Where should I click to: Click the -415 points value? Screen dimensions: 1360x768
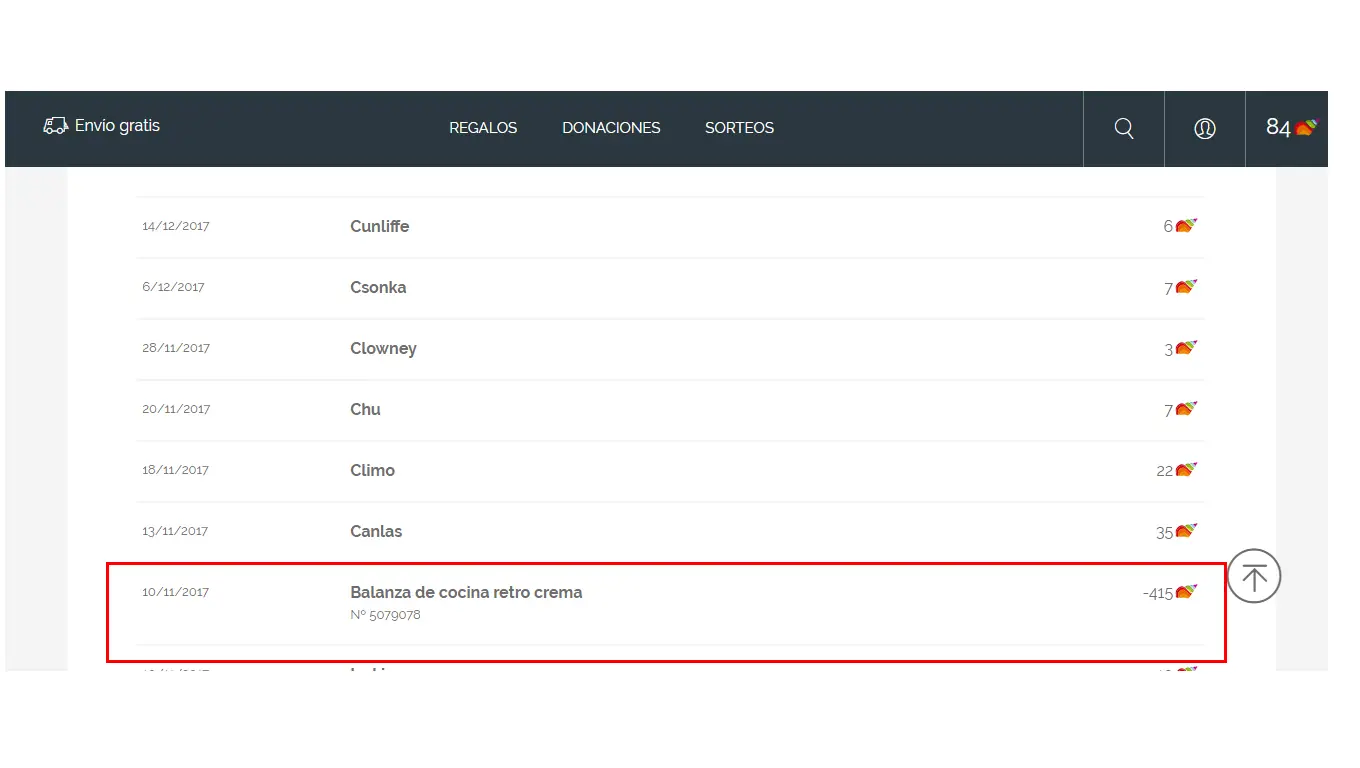pyautogui.click(x=1158, y=593)
